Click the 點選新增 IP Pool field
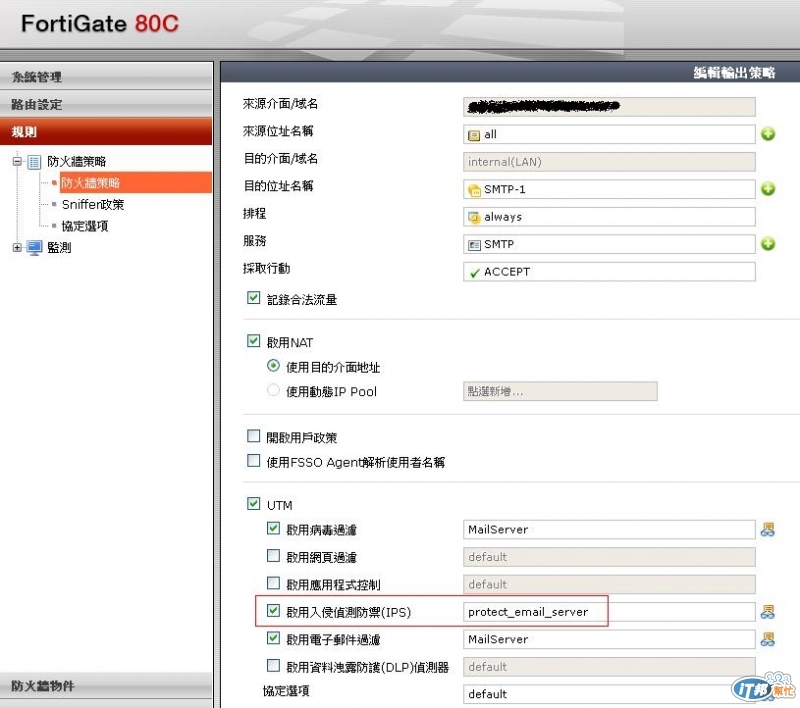This screenshot has height=708, width=800. coord(560,391)
